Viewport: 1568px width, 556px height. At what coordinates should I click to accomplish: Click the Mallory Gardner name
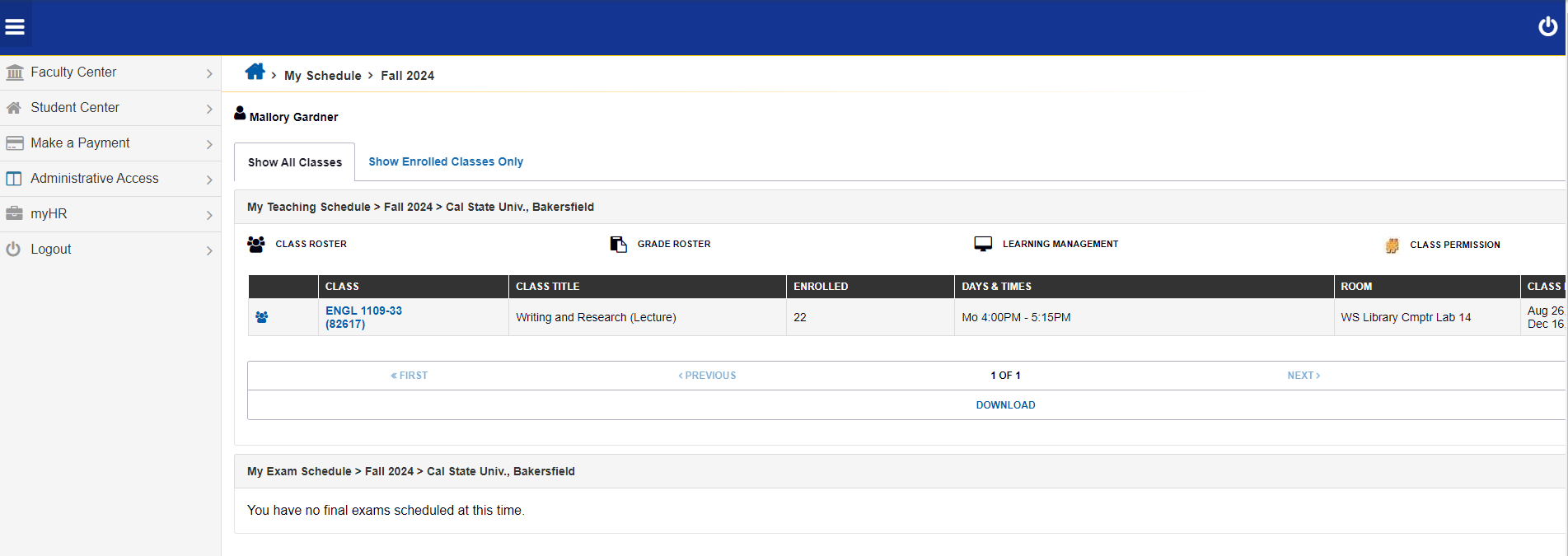(293, 117)
